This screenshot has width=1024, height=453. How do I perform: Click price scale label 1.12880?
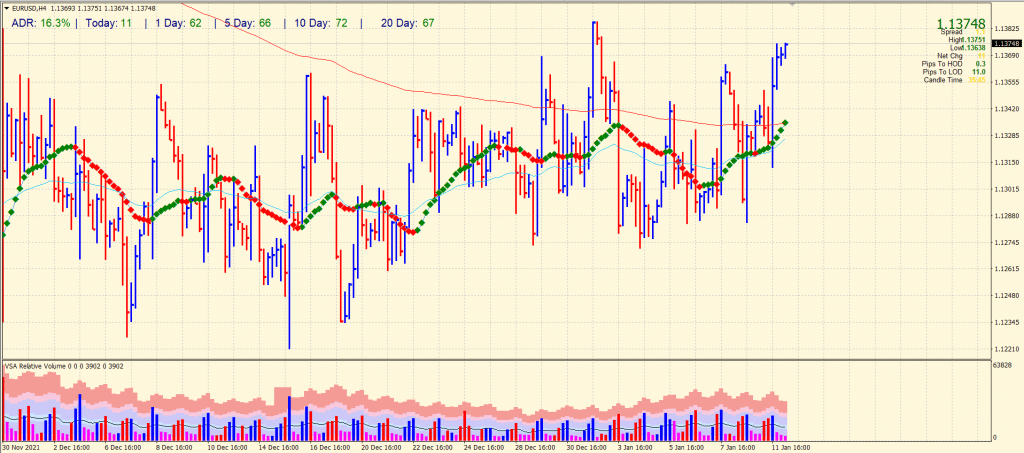click(x=1006, y=215)
